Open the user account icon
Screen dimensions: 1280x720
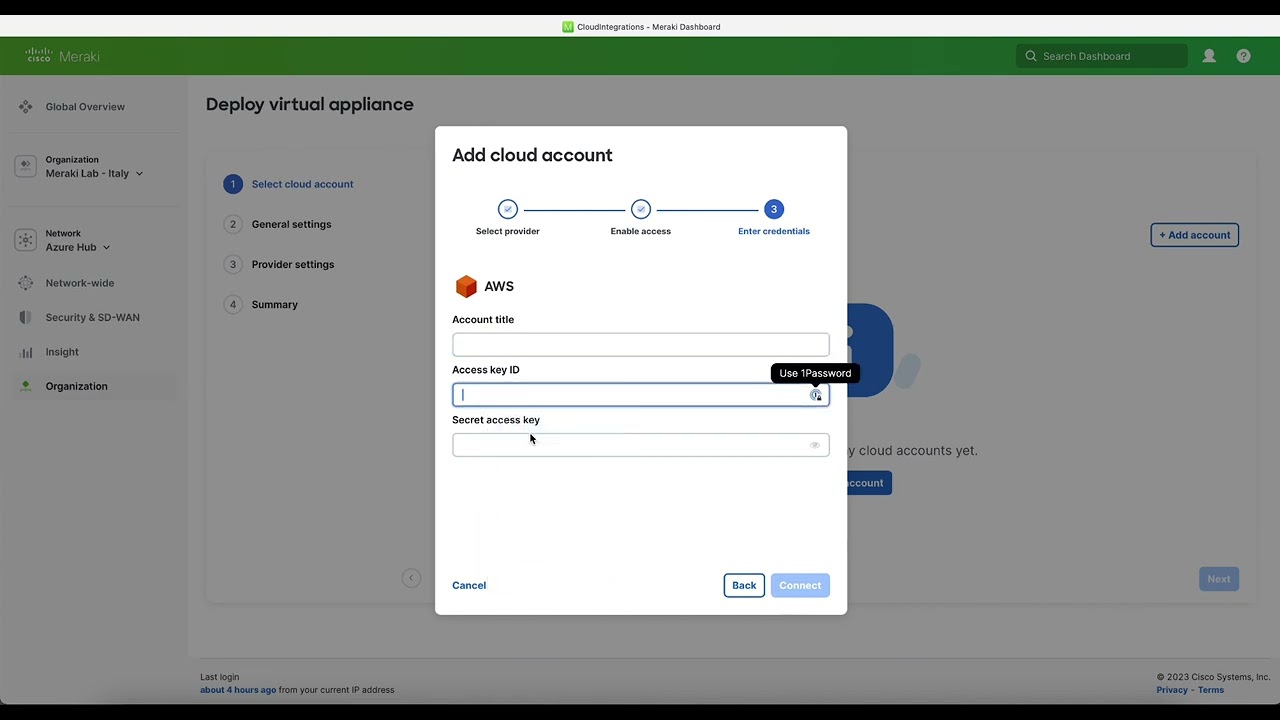click(x=1209, y=56)
